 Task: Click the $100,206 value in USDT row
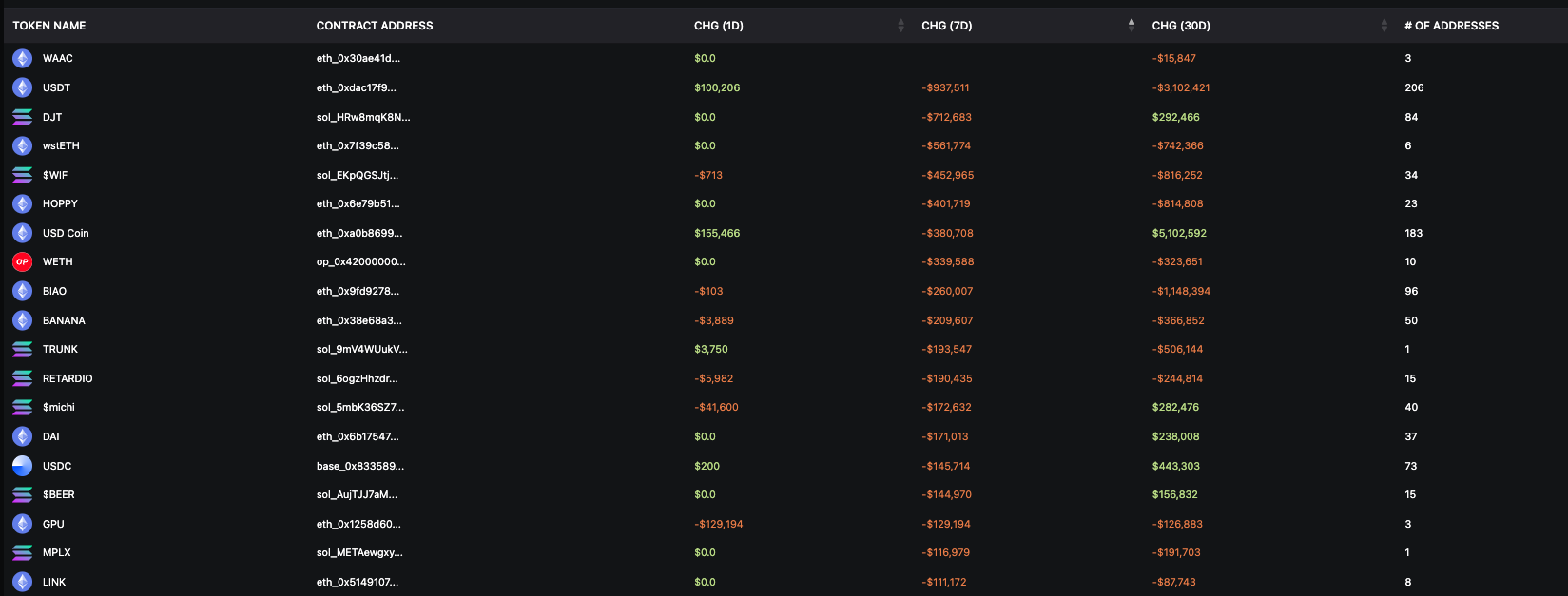(717, 87)
